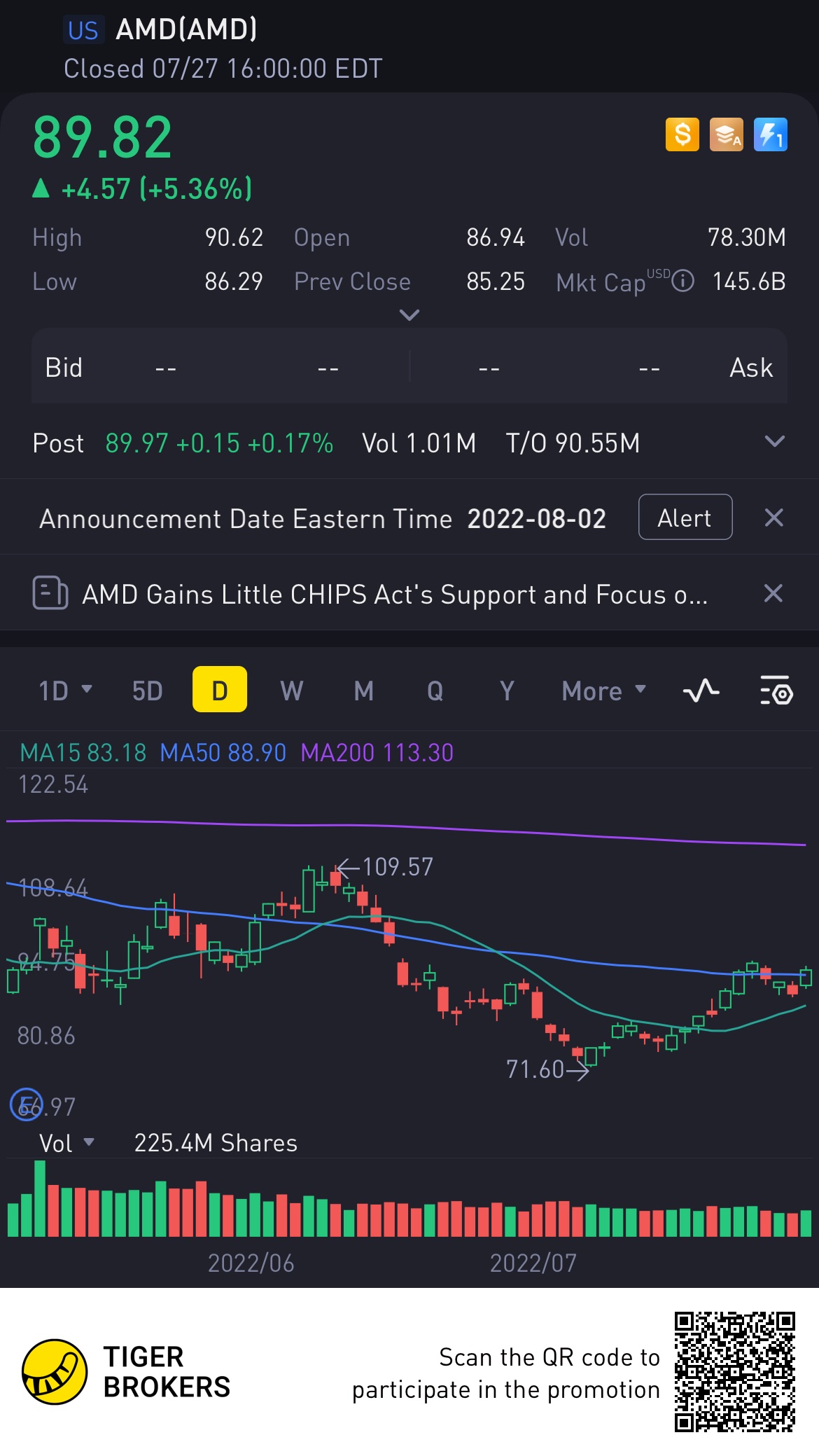
Task: Open the Mkt Cap info icon
Action: click(682, 282)
